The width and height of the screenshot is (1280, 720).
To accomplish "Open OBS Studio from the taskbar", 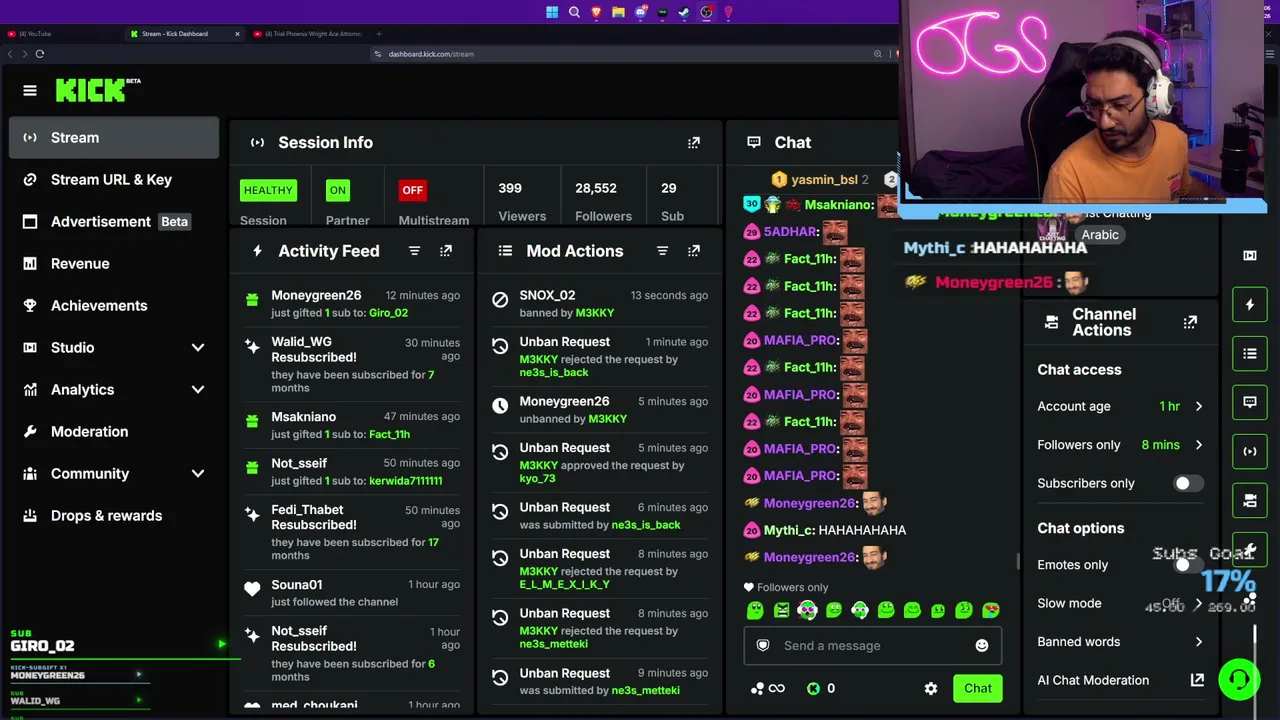I will pyautogui.click(x=706, y=12).
